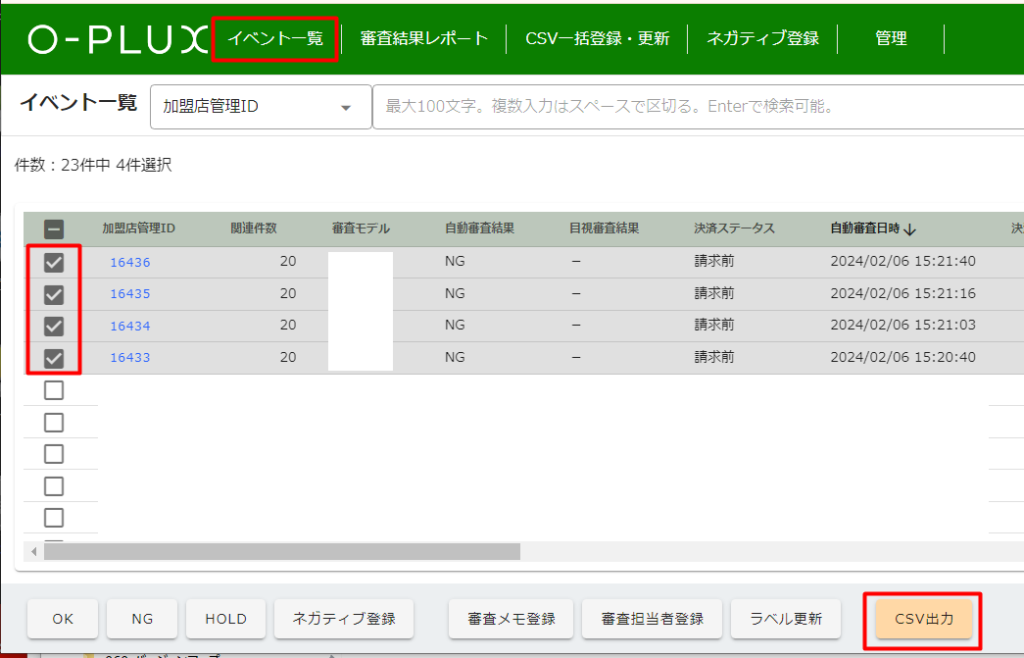Click the 審査メモ登録 button
This screenshot has width=1024, height=658.
click(x=511, y=619)
